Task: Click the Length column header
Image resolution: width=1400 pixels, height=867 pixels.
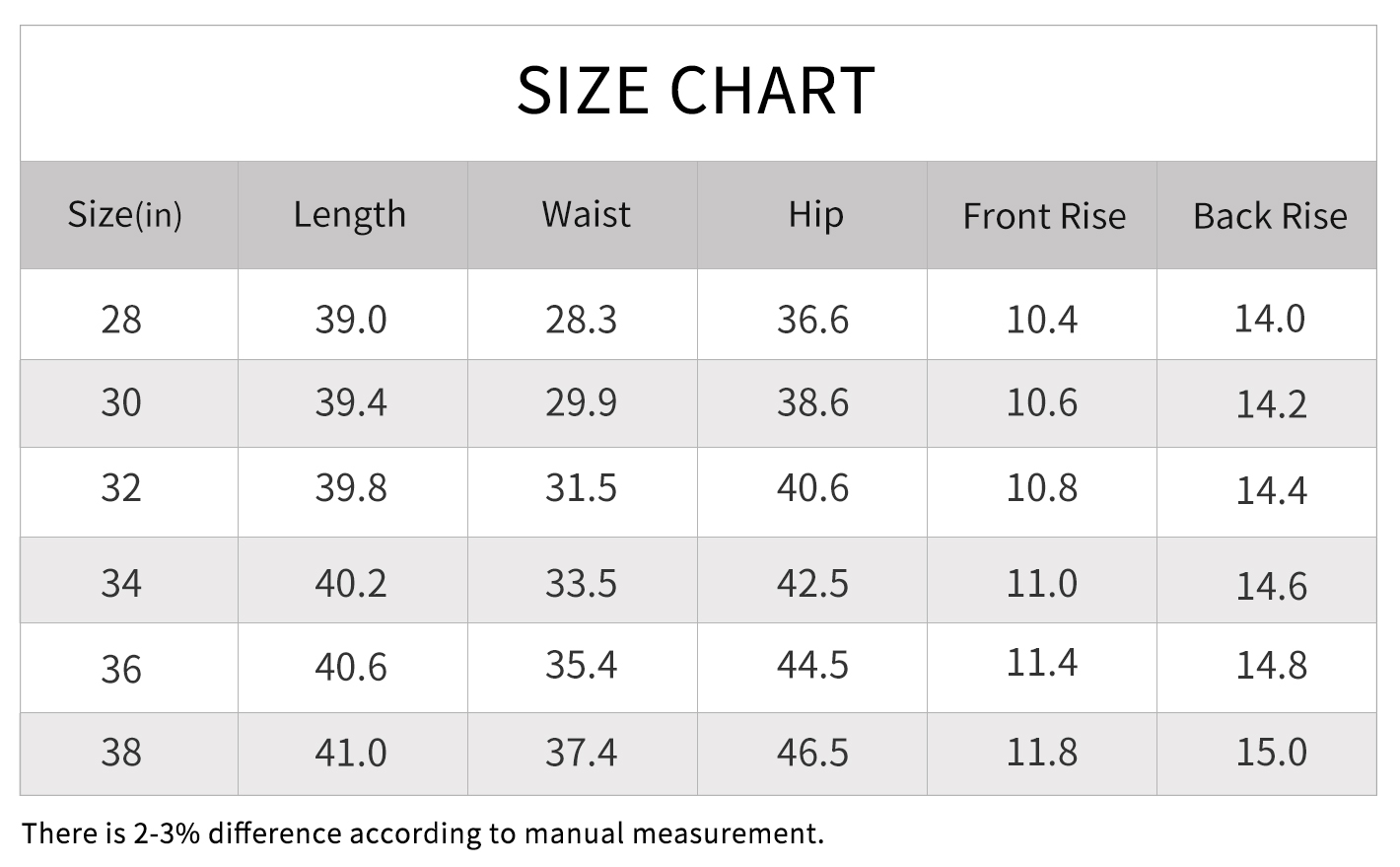Action: pos(350,214)
